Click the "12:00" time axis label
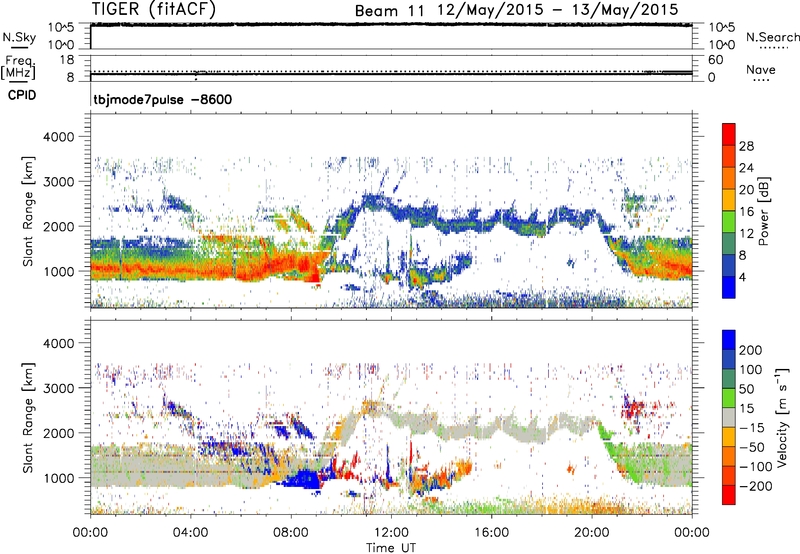The image size is (800, 554). point(391,533)
